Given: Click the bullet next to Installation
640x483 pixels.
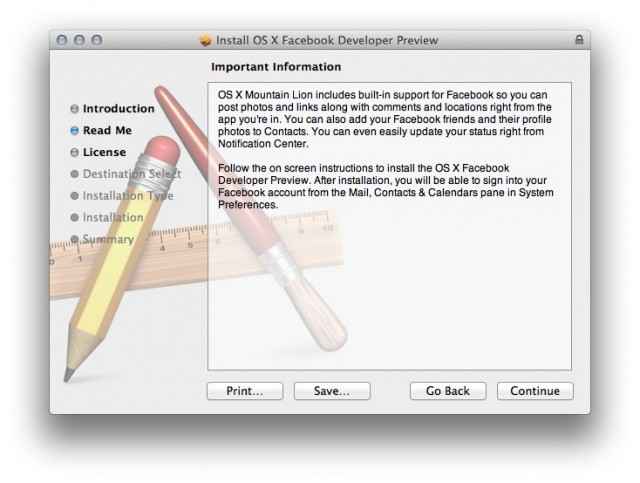Looking at the screenshot, I should pyautogui.click(x=74, y=217).
